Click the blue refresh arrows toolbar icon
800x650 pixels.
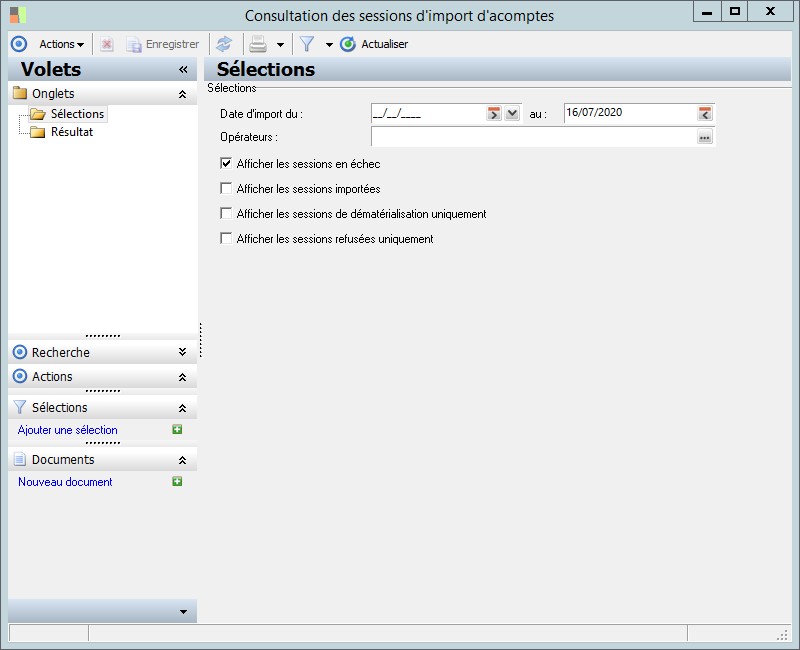tap(224, 44)
